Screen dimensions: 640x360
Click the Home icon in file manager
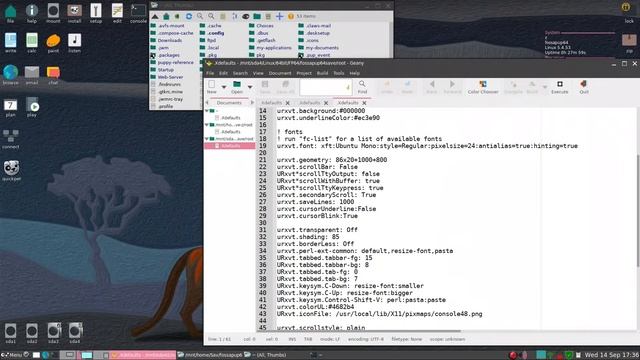coord(166,16)
